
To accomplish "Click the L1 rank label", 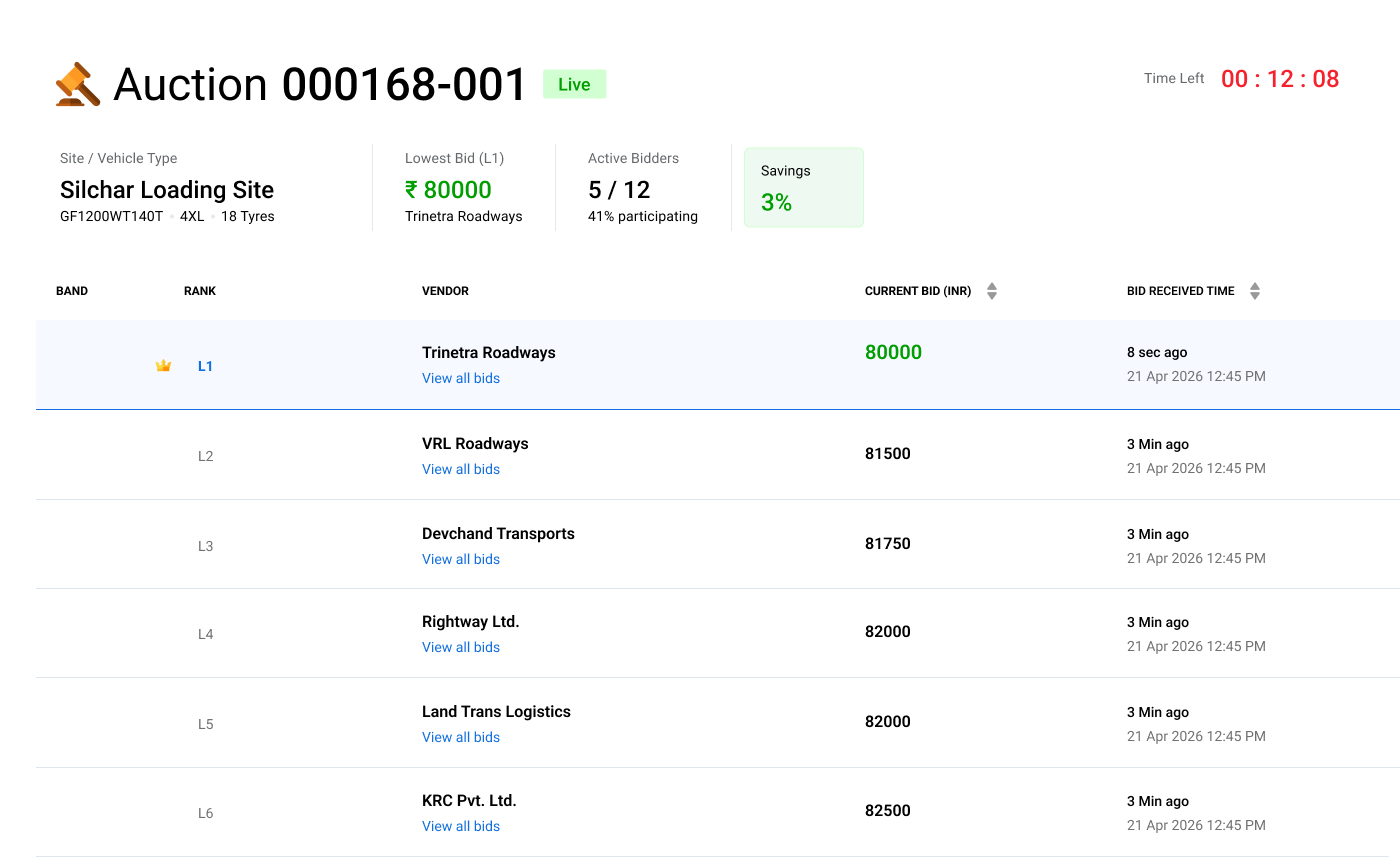I will pos(205,366).
